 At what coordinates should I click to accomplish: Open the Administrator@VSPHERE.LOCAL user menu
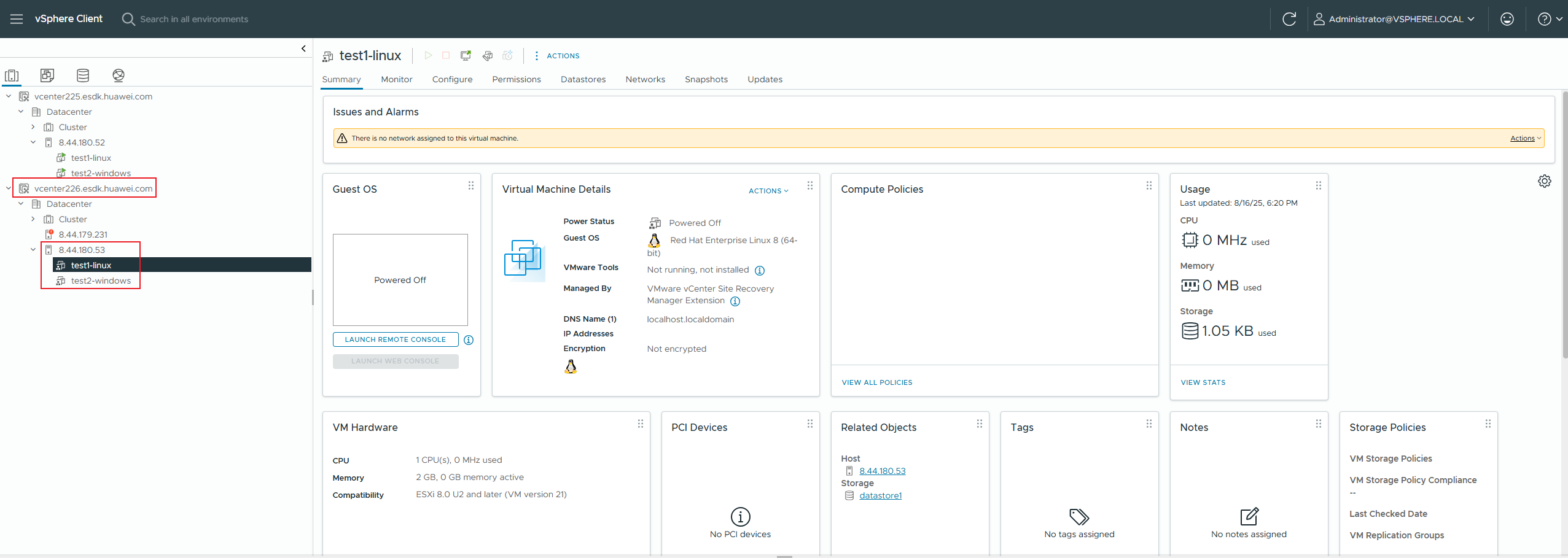pyautogui.click(x=1394, y=19)
